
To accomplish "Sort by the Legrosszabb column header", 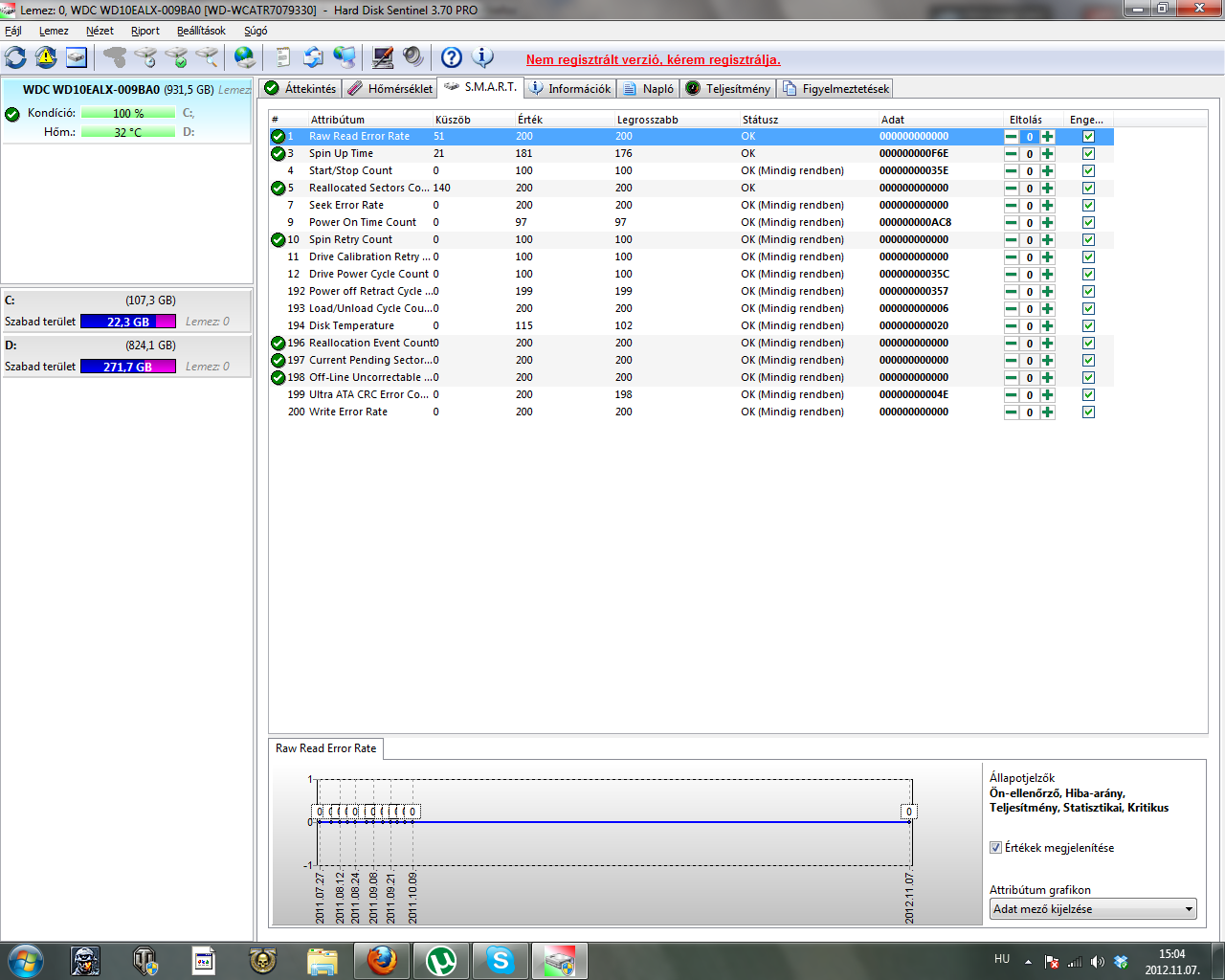I will (x=676, y=120).
